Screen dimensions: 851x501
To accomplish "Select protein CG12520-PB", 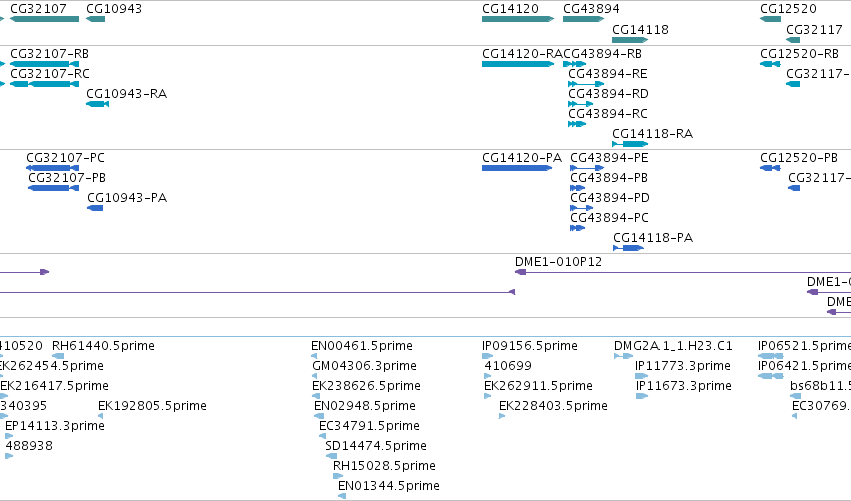I will click(770, 168).
